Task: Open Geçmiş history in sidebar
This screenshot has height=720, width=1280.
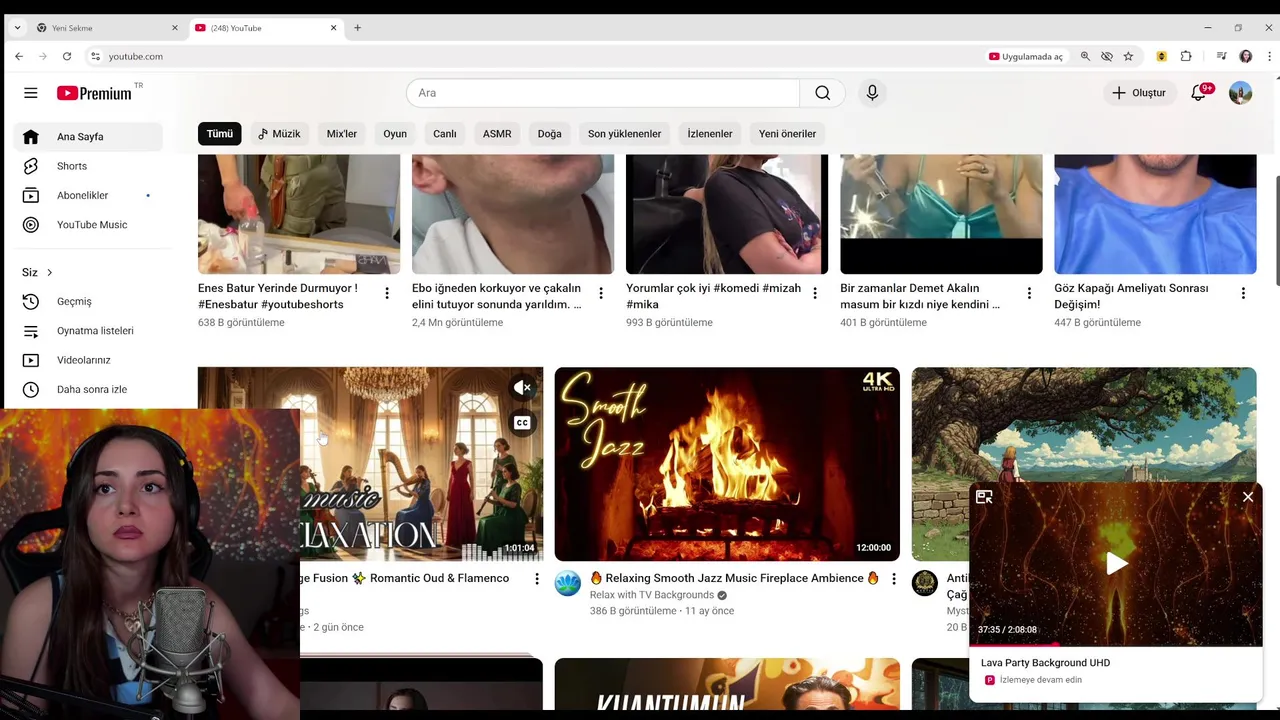Action: pyautogui.click(x=88, y=301)
